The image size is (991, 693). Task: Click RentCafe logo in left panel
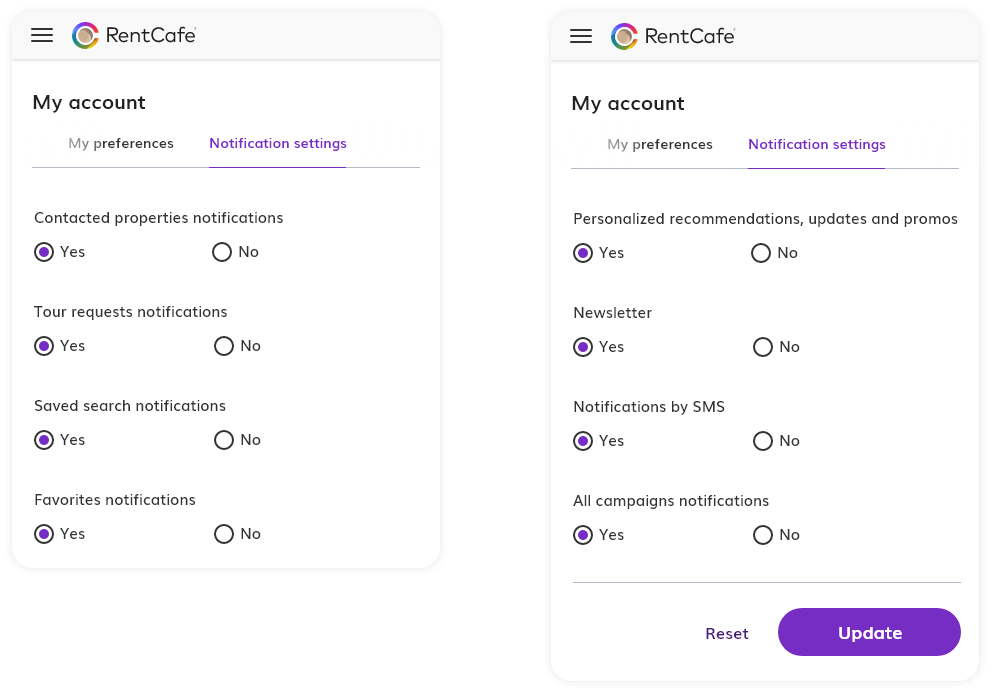click(x=134, y=36)
